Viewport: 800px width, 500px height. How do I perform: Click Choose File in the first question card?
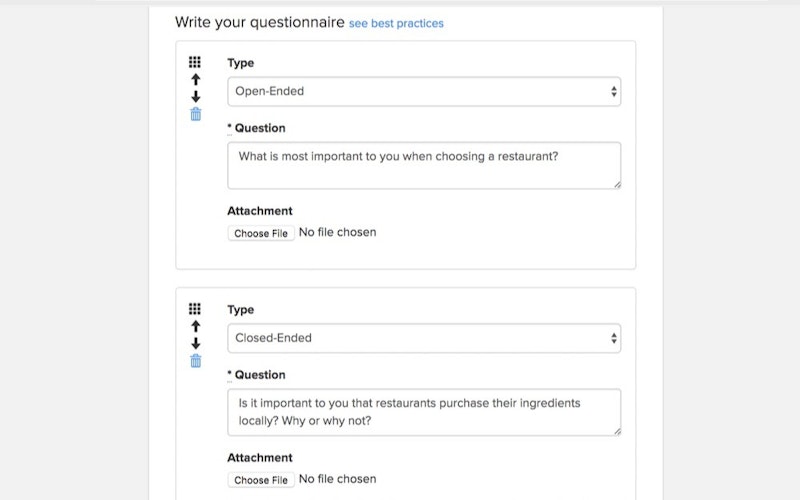260,233
